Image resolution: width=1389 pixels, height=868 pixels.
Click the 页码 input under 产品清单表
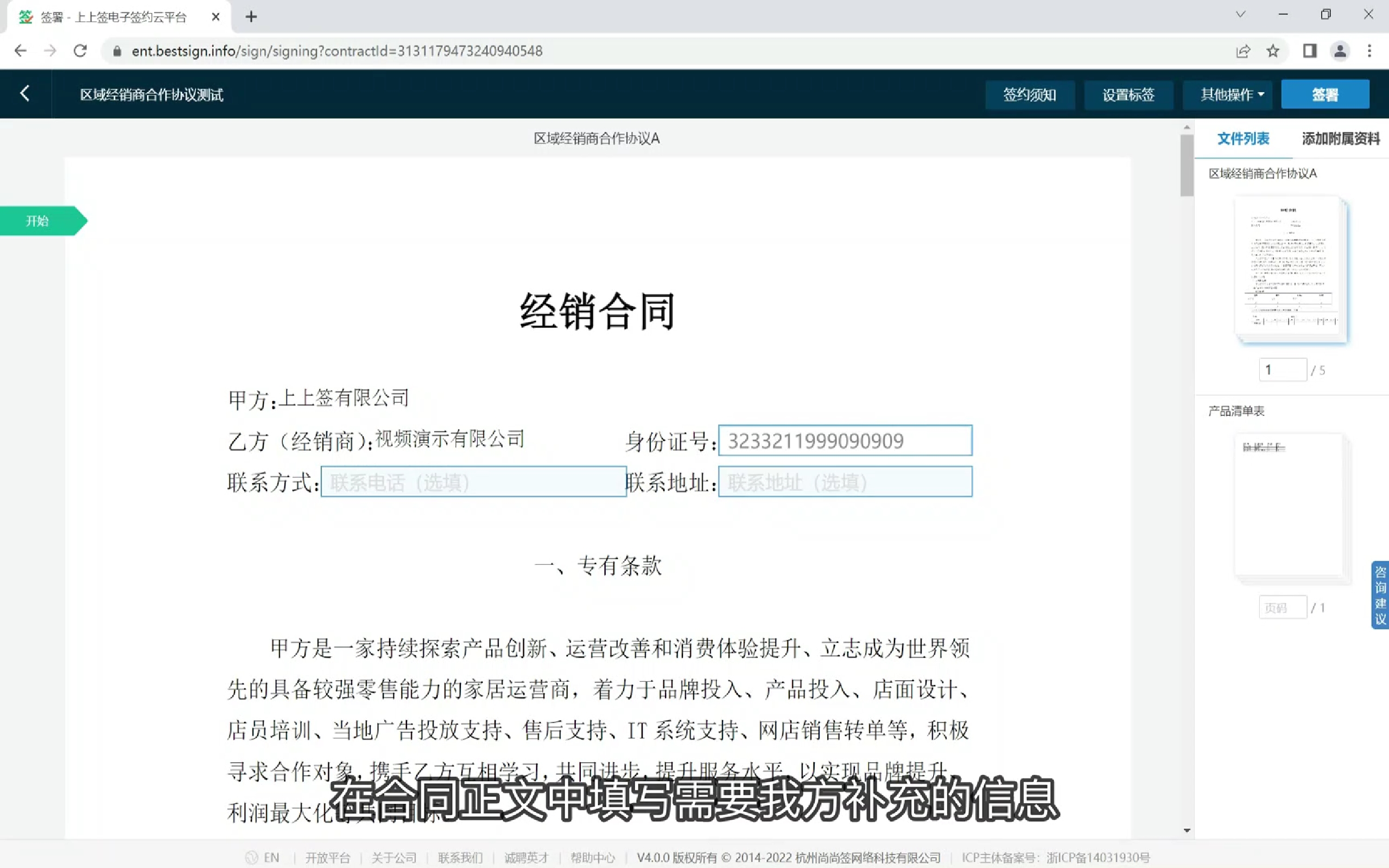[x=1283, y=607]
